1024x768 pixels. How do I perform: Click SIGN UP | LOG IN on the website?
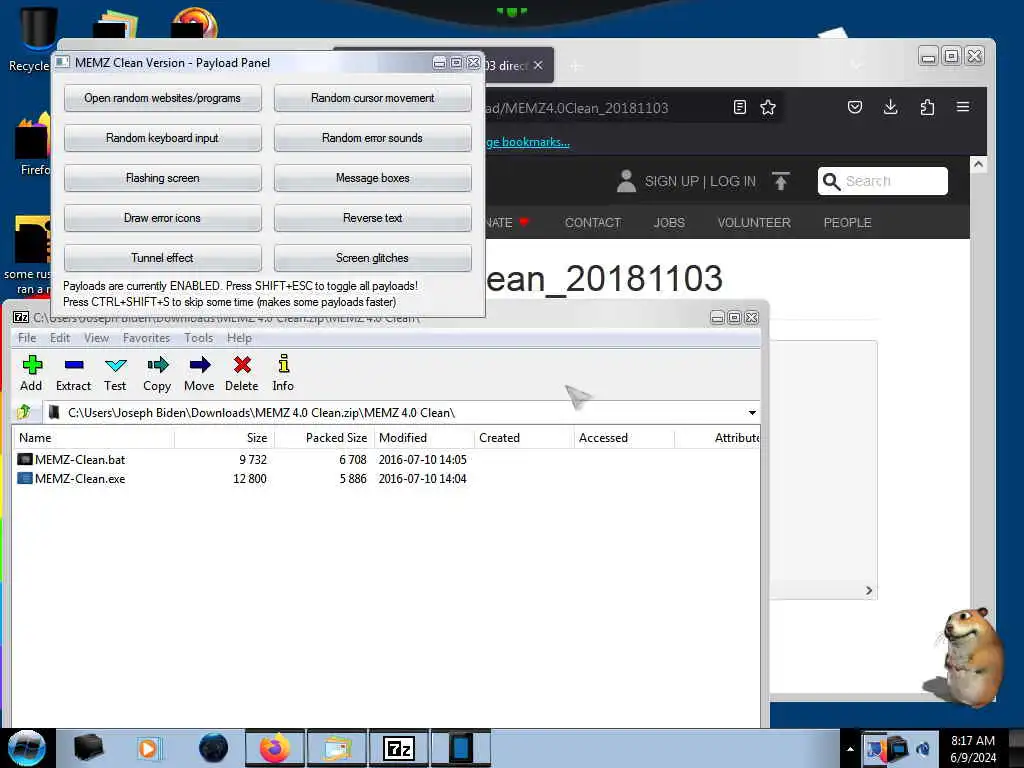coord(700,181)
